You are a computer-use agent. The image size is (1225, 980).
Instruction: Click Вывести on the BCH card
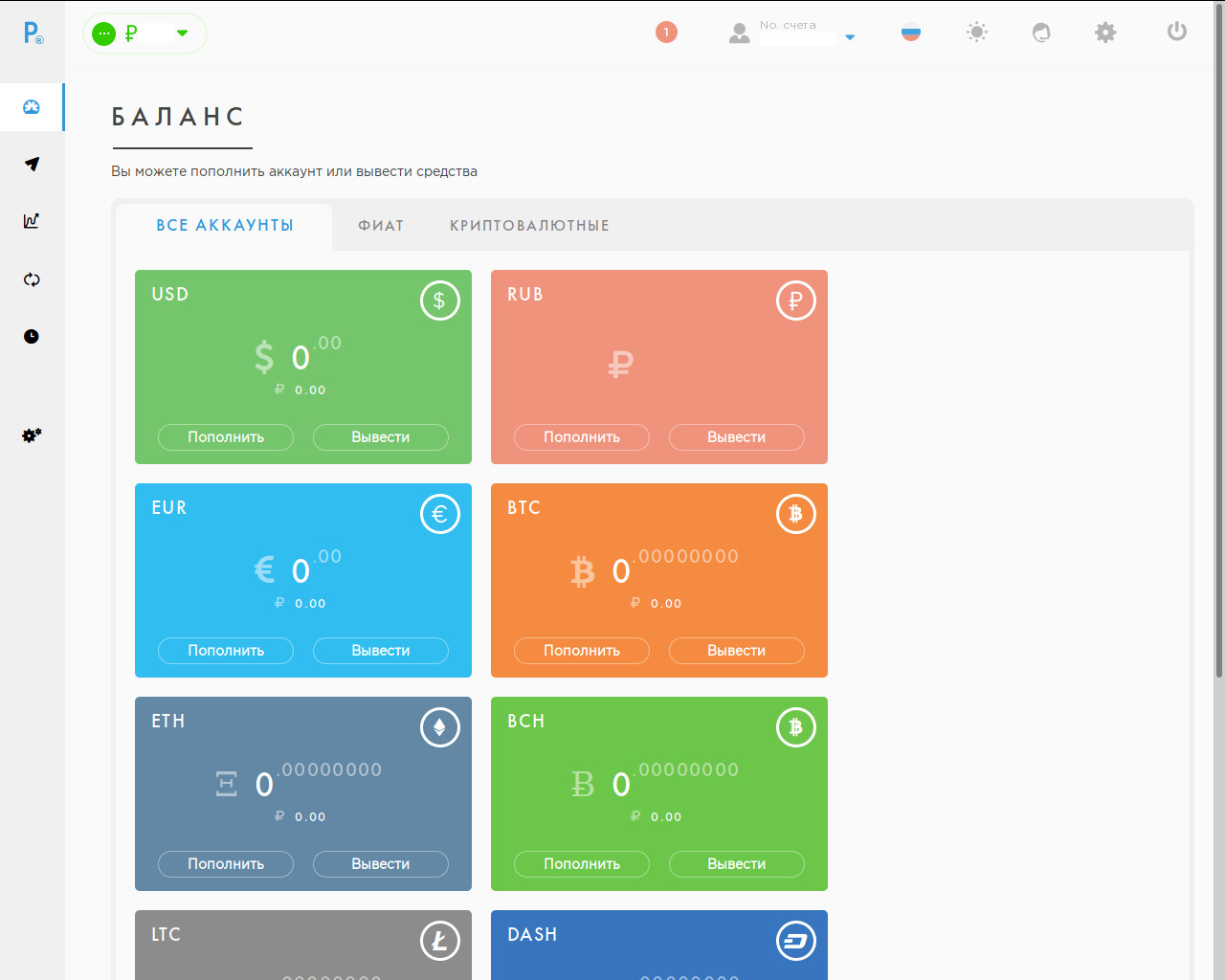tap(737, 864)
